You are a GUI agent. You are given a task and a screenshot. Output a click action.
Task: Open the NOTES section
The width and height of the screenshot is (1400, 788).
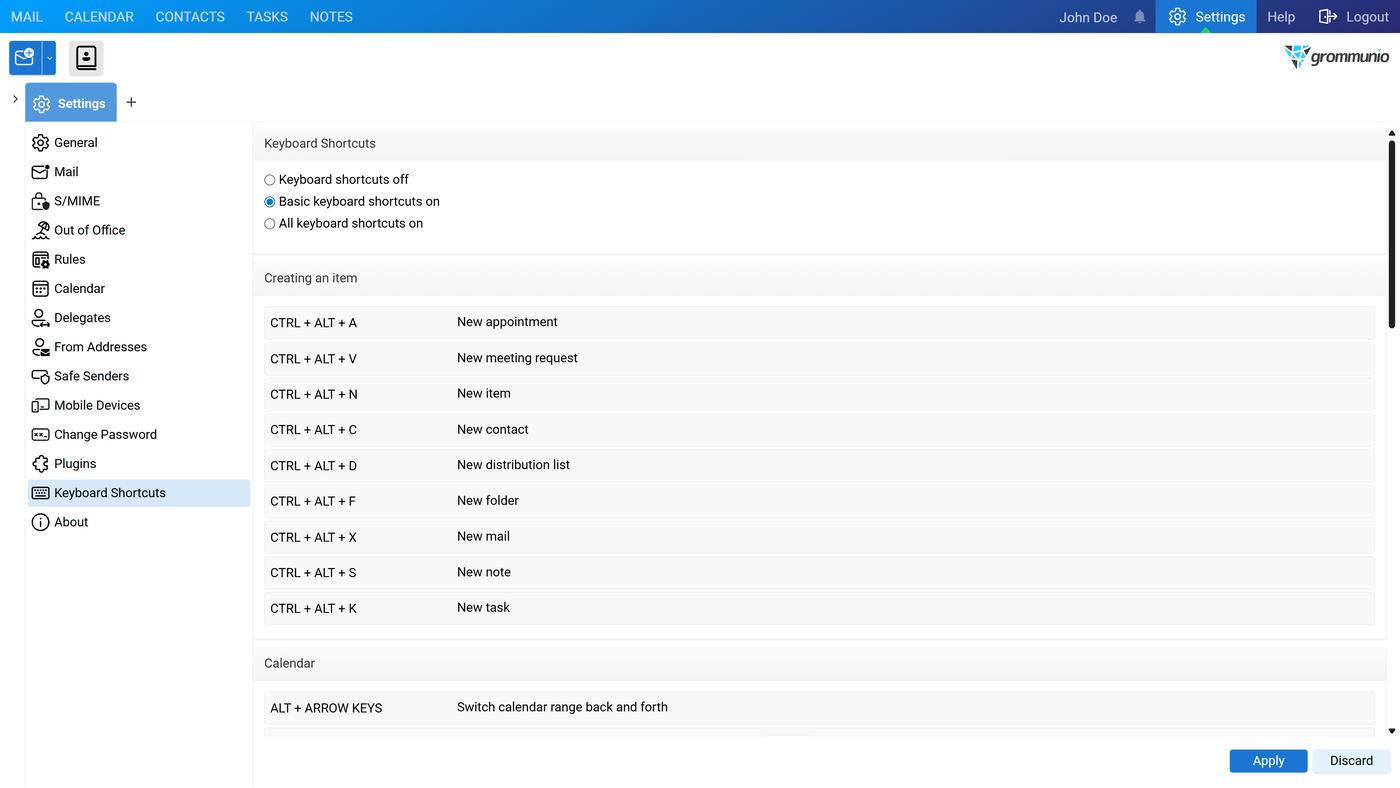(331, 17)
